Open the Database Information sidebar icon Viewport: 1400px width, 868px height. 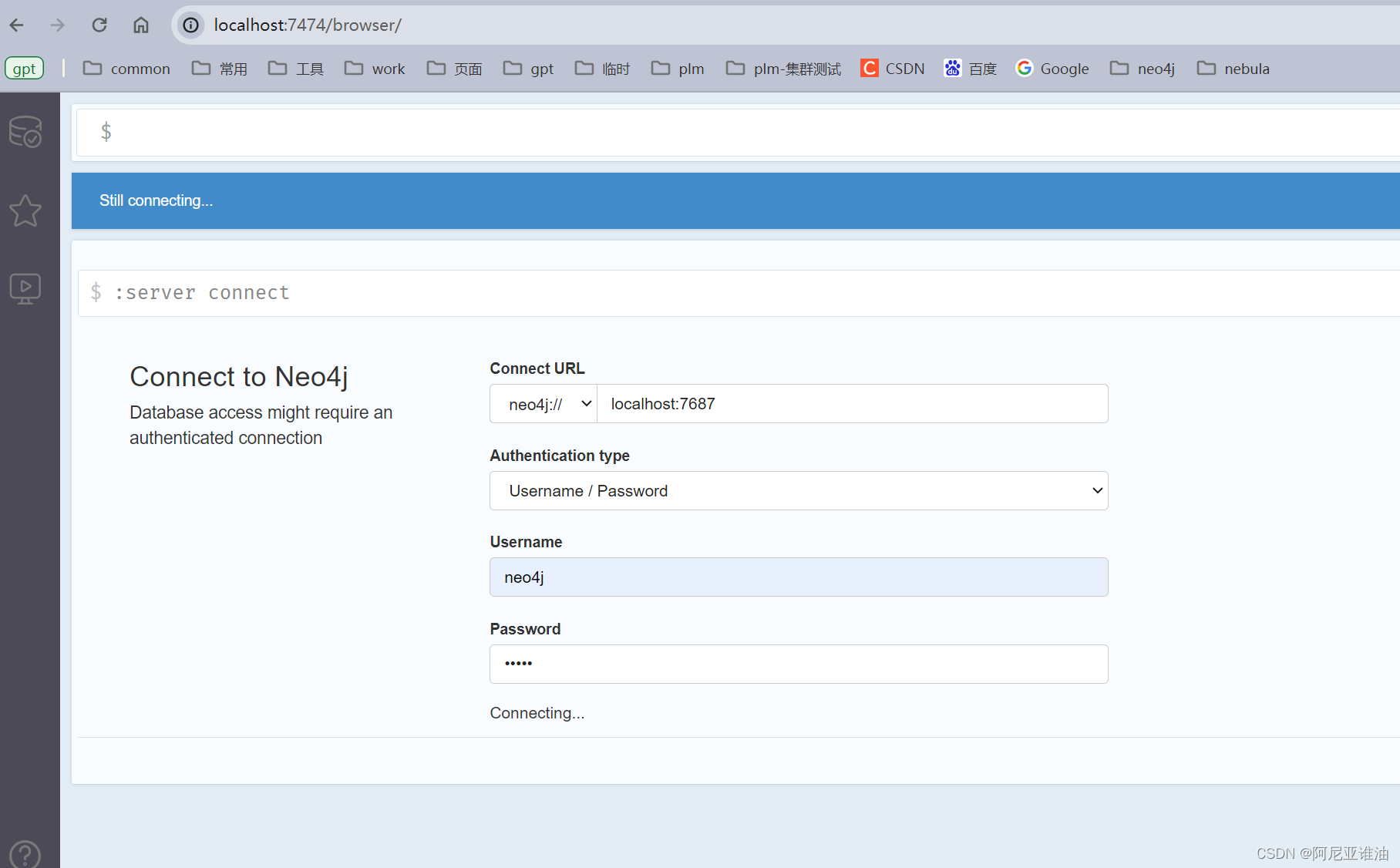tap(25, 132)
